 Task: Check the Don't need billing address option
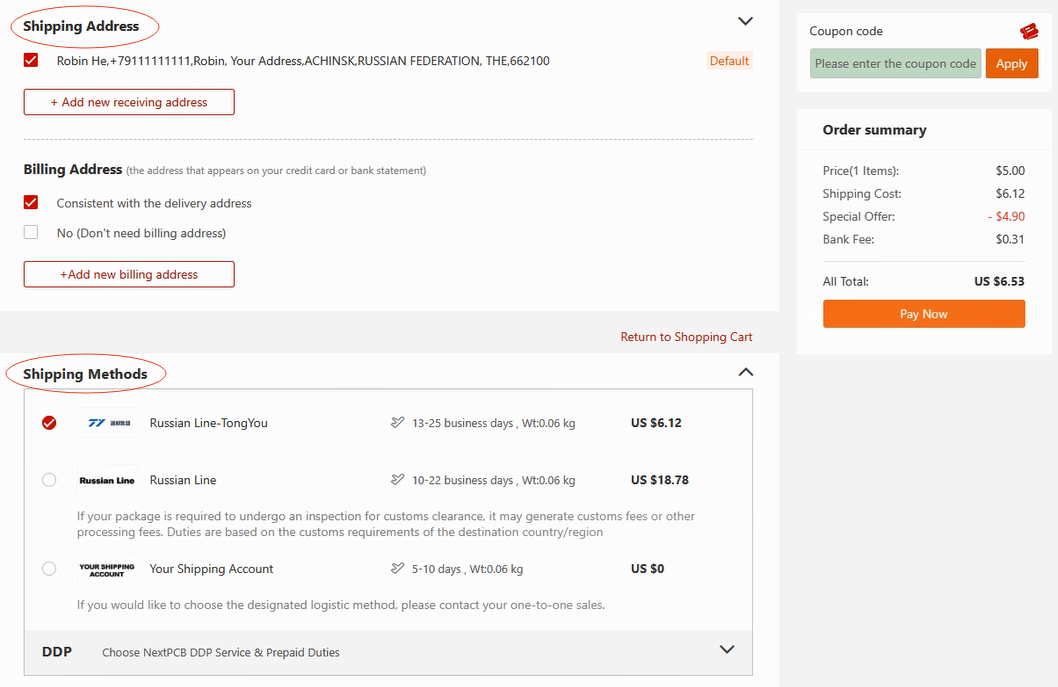[31, 233]
